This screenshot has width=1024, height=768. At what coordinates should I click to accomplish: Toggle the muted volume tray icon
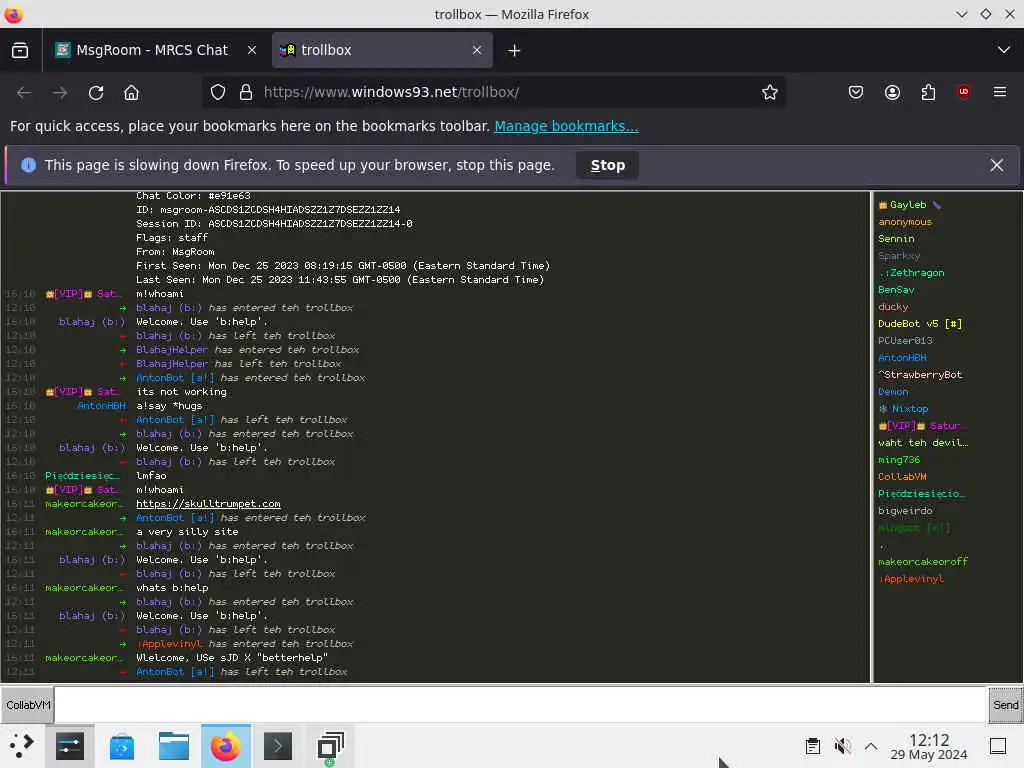click(842, 746)
